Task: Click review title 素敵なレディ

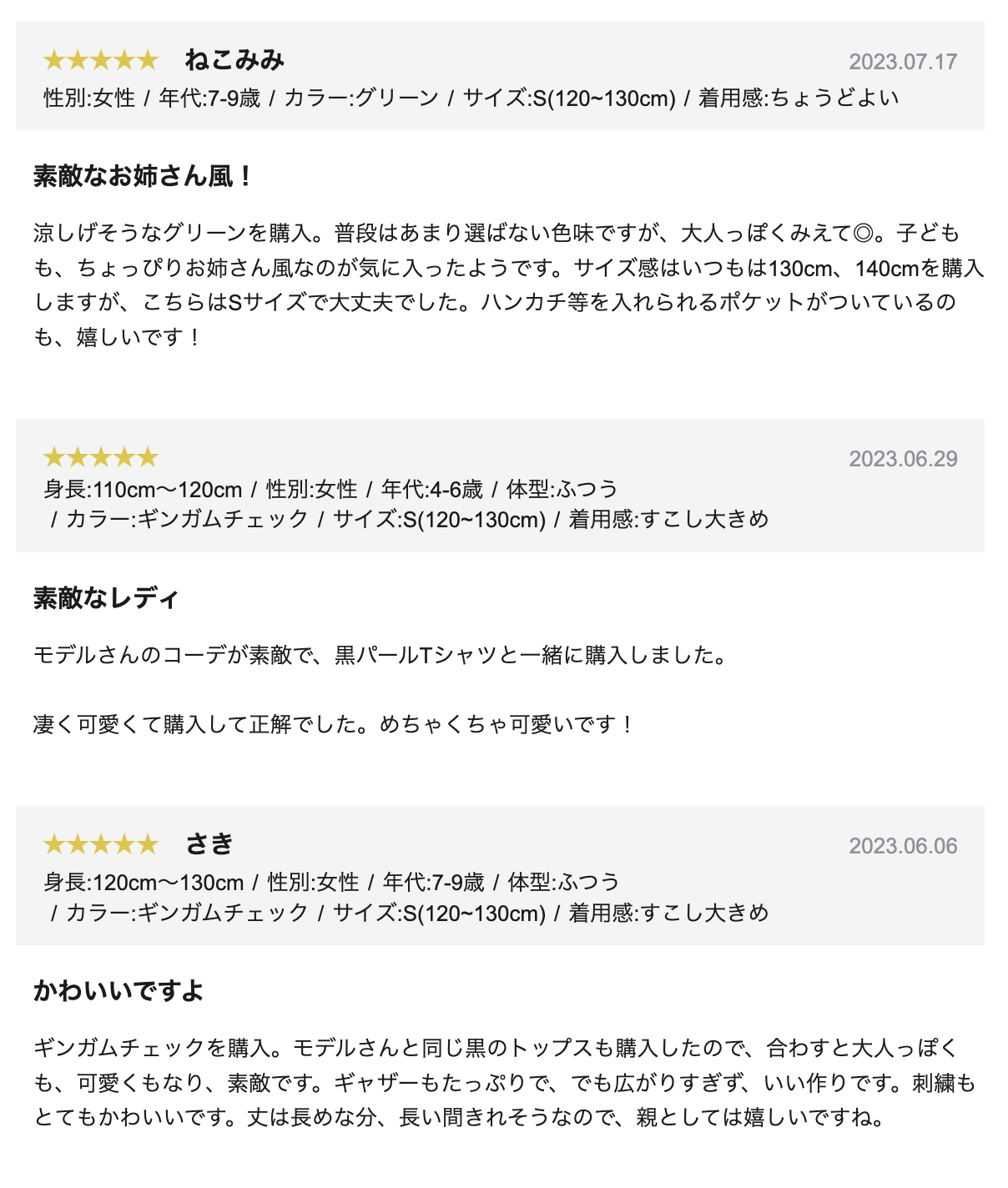Action: 106,598
